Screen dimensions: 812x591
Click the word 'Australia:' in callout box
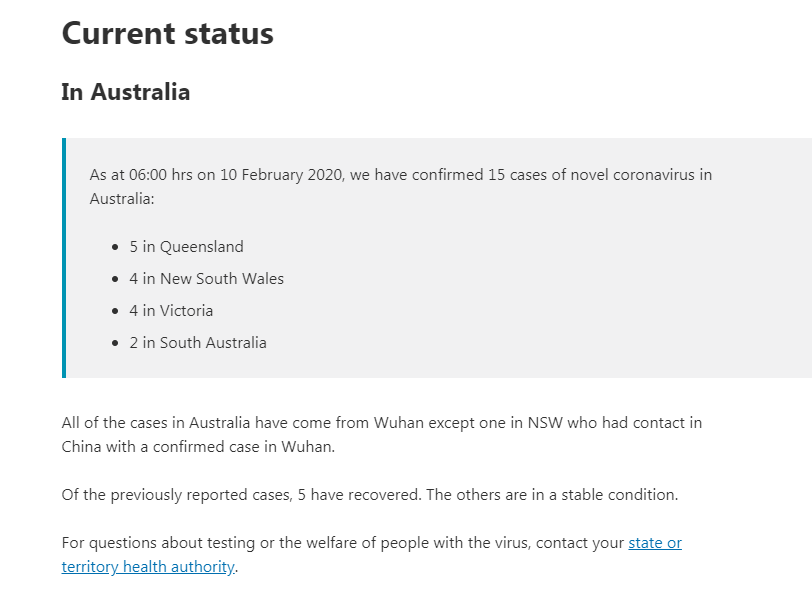[x=122, y=199]
